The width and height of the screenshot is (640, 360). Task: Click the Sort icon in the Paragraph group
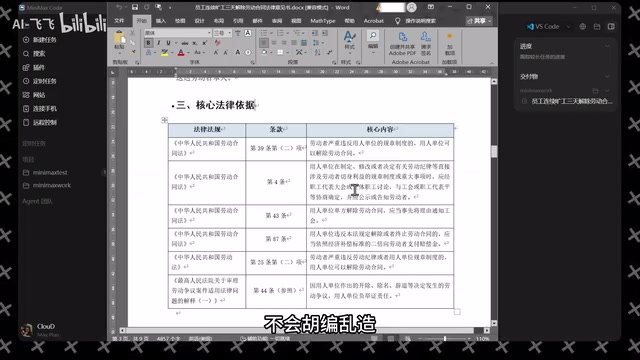(317, 52)
